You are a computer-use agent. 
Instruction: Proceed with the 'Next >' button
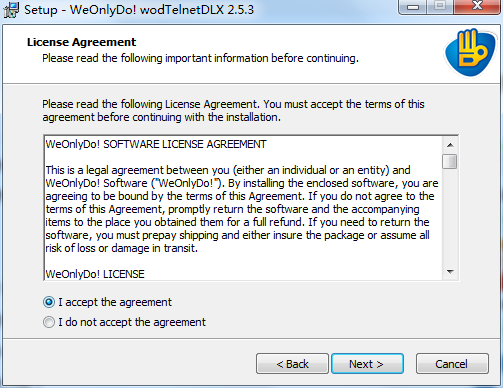tap(367, 364)
